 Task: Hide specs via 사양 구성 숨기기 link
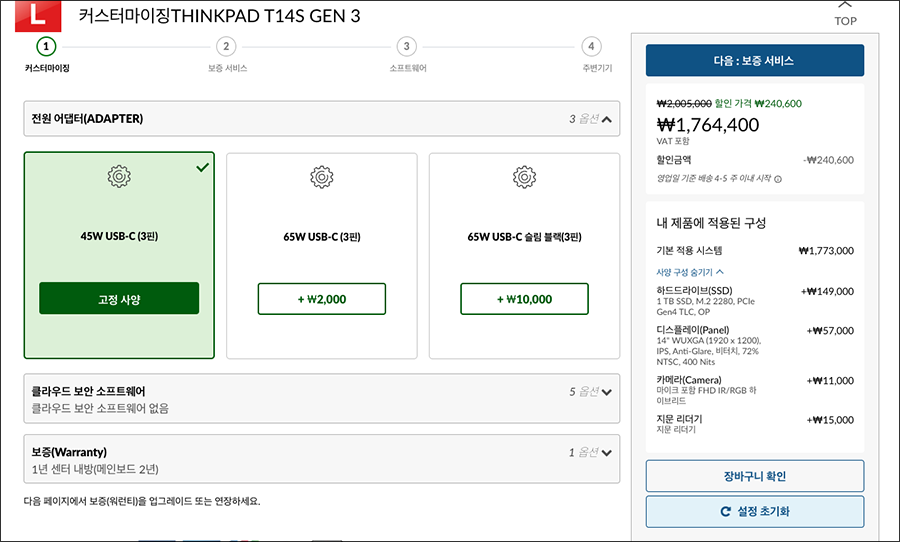point(690,272)
